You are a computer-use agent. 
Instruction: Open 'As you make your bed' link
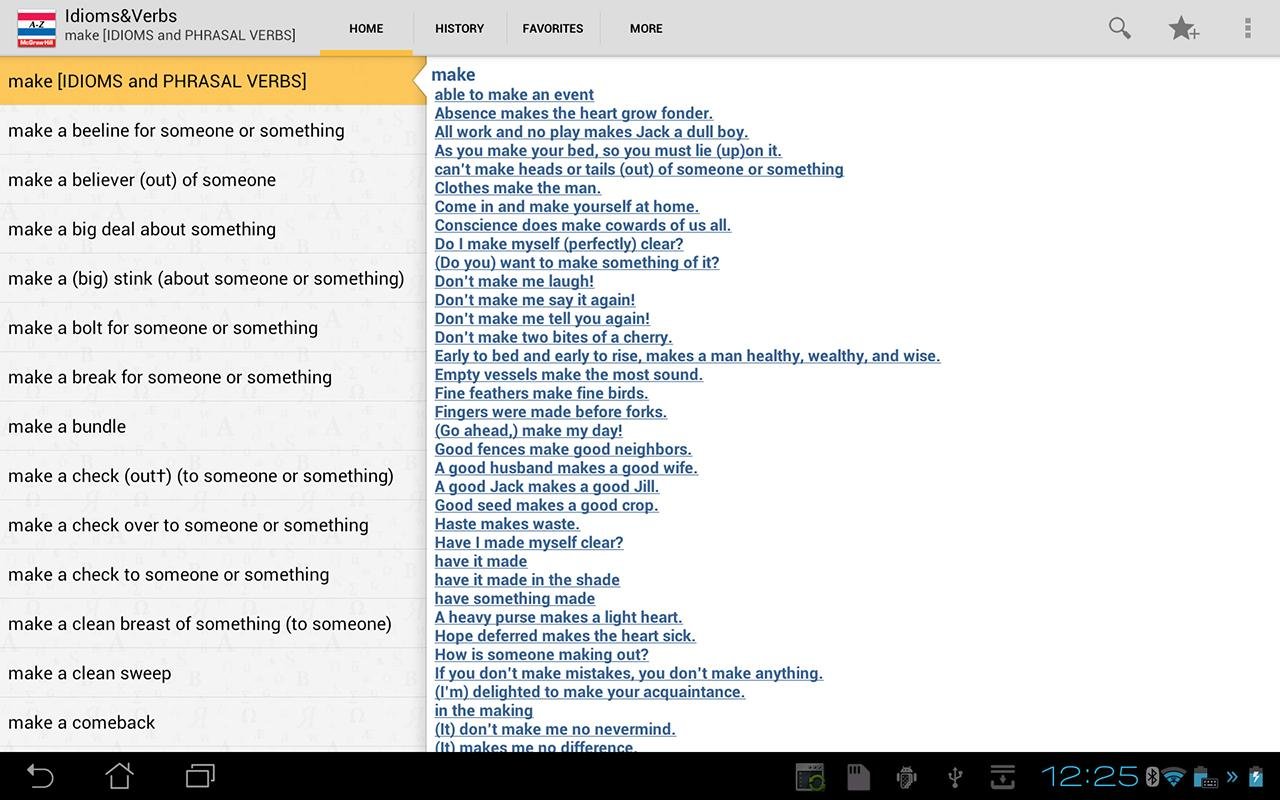608,151
